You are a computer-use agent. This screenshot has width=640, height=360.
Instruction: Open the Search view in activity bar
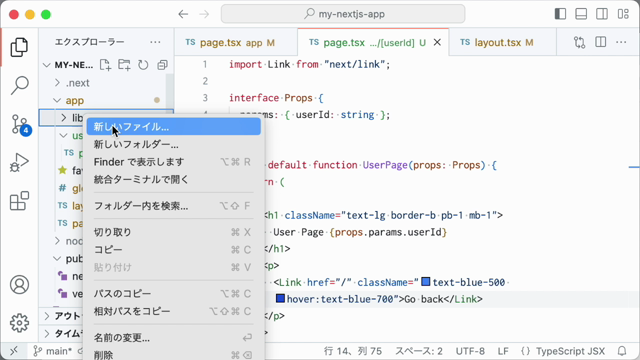click(x=19, y=85)
